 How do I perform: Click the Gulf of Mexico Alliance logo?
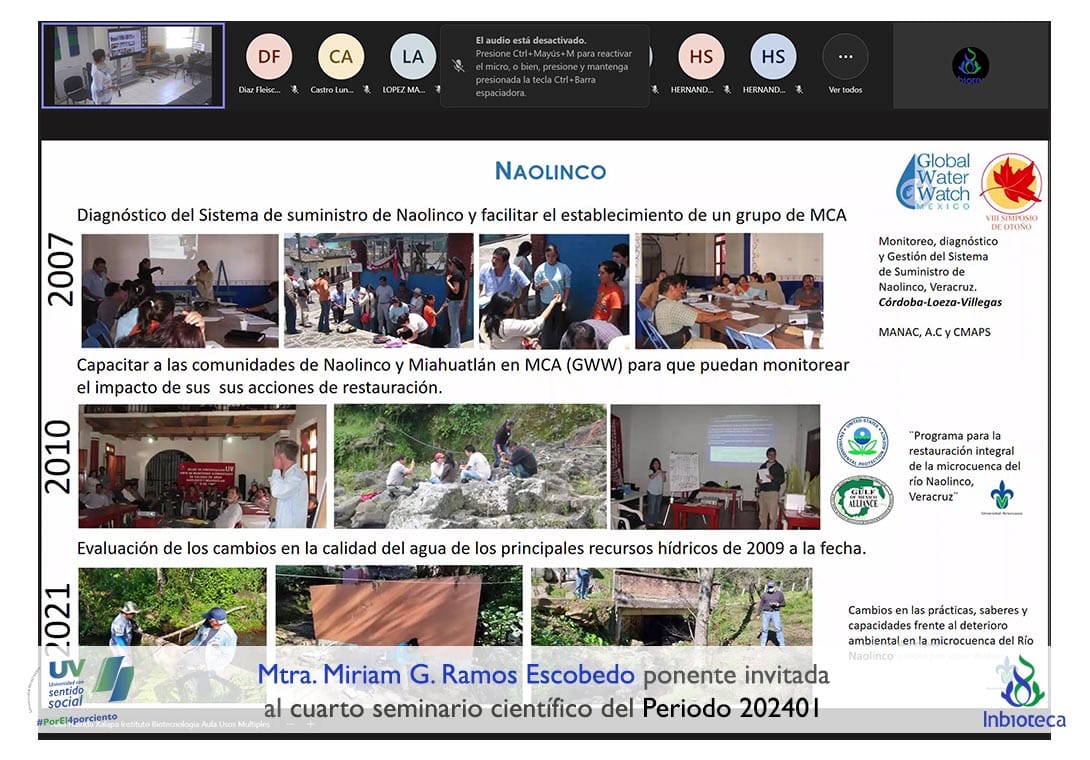coord(861,499)
